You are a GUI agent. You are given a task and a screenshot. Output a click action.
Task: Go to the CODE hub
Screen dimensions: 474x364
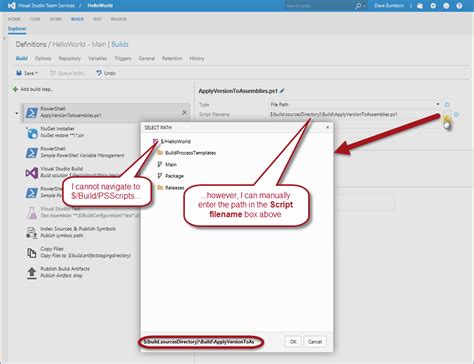tap(35, 19)
